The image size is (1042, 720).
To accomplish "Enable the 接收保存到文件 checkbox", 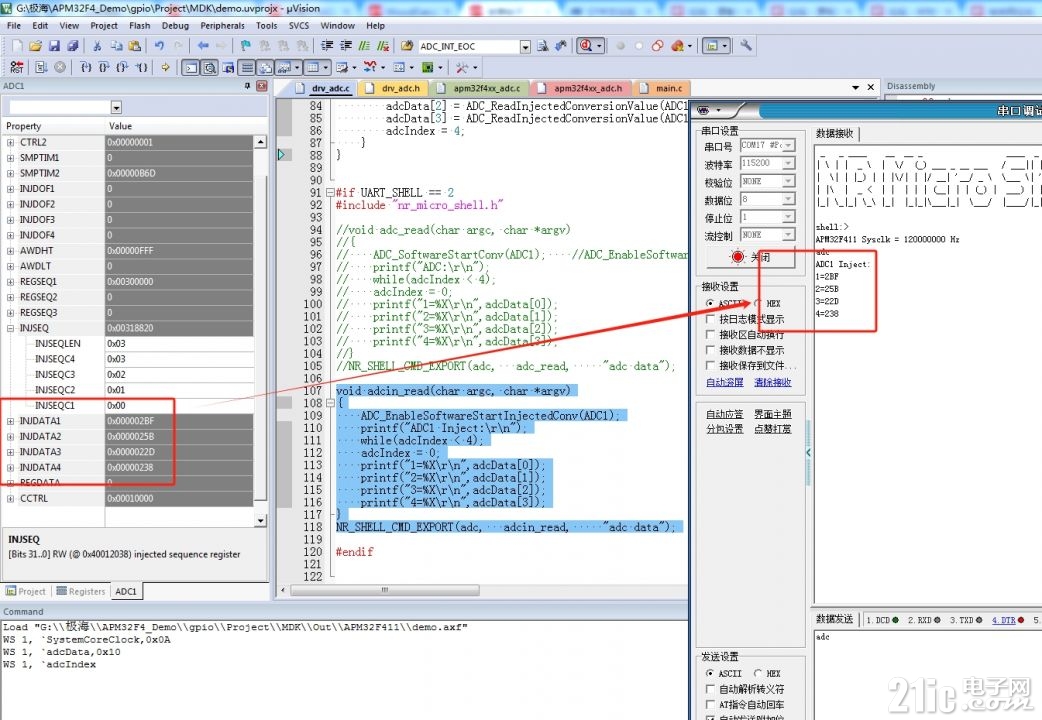I will tap(710, 365).
